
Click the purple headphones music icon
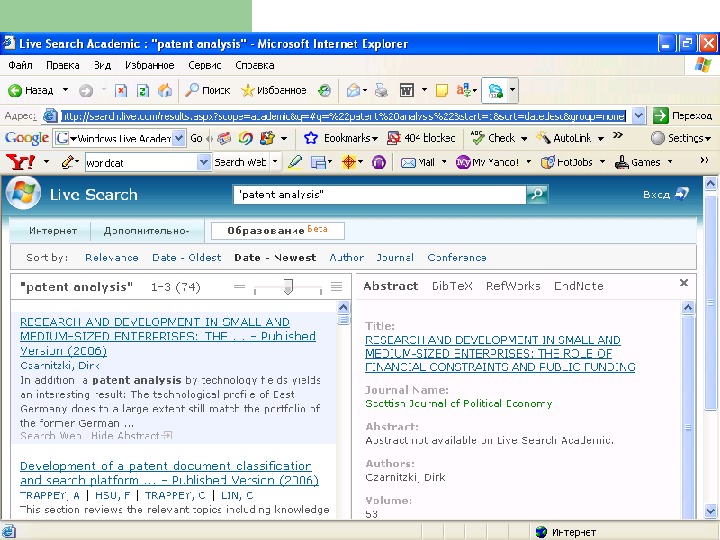pos(379,162)
